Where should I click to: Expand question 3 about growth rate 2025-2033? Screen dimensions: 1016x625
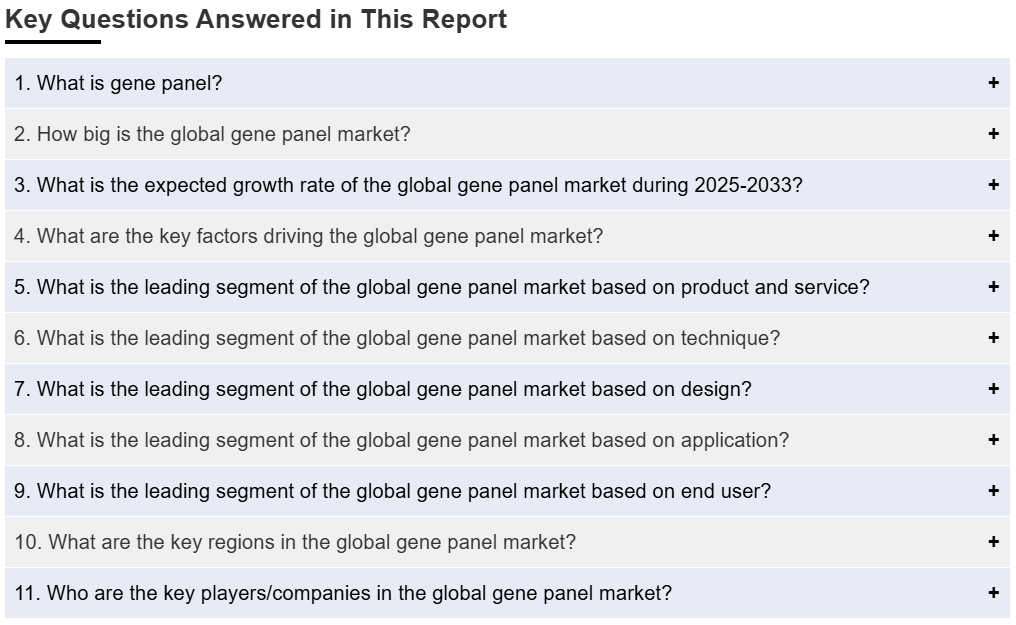[x=507, y=185]
